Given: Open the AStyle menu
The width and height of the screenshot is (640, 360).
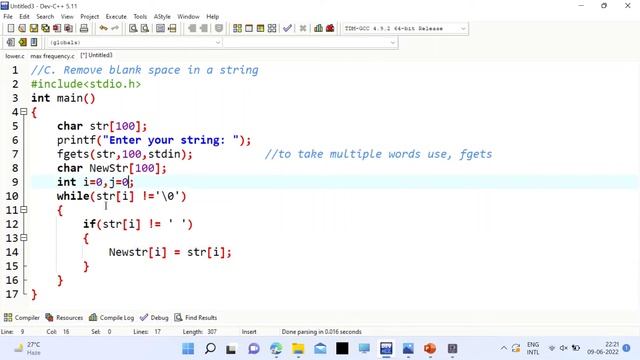Looking at the screenshot, I should (162, 17).
